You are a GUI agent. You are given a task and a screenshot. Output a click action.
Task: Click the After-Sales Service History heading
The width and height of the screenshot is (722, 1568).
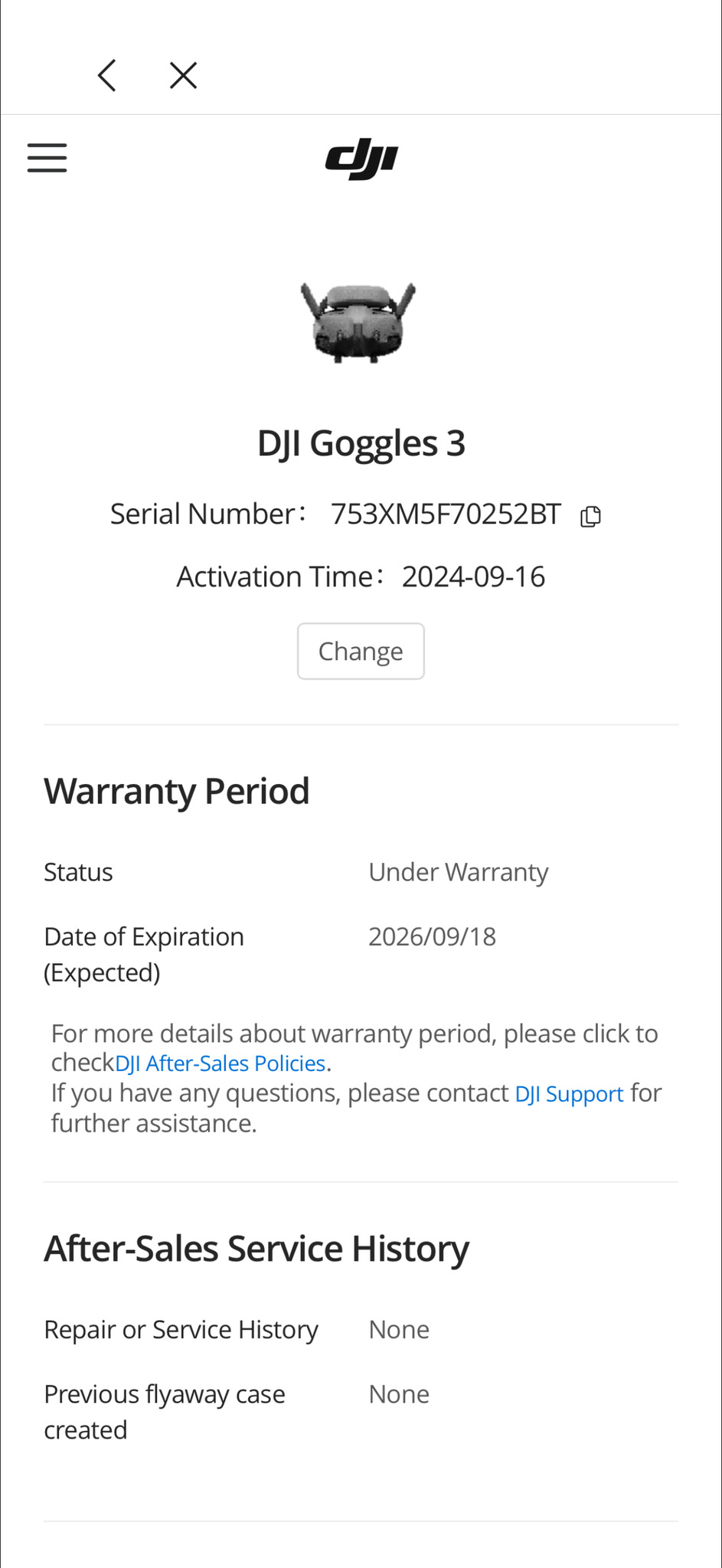(256, 1249)
